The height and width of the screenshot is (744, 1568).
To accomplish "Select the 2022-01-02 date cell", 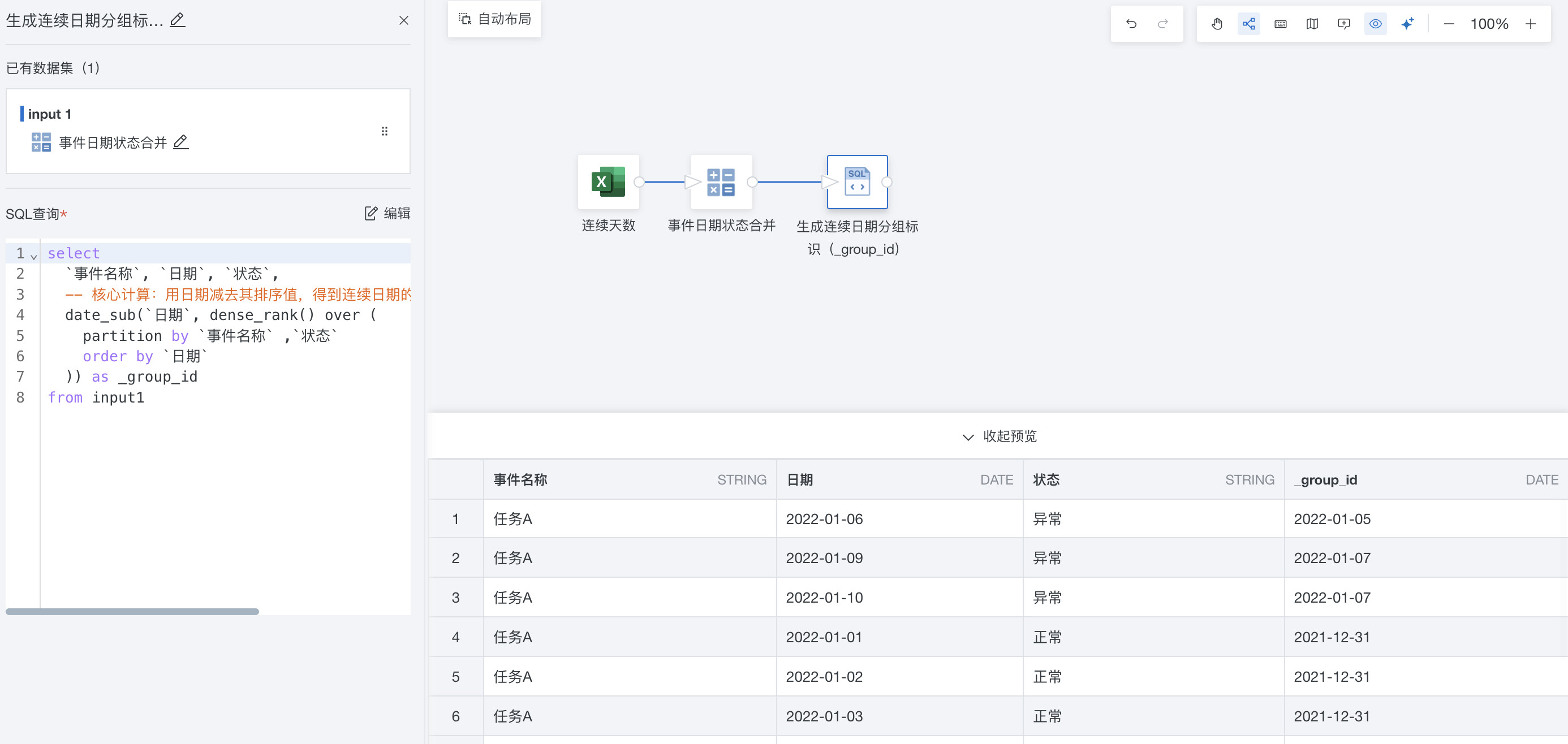I will (899, 677).
